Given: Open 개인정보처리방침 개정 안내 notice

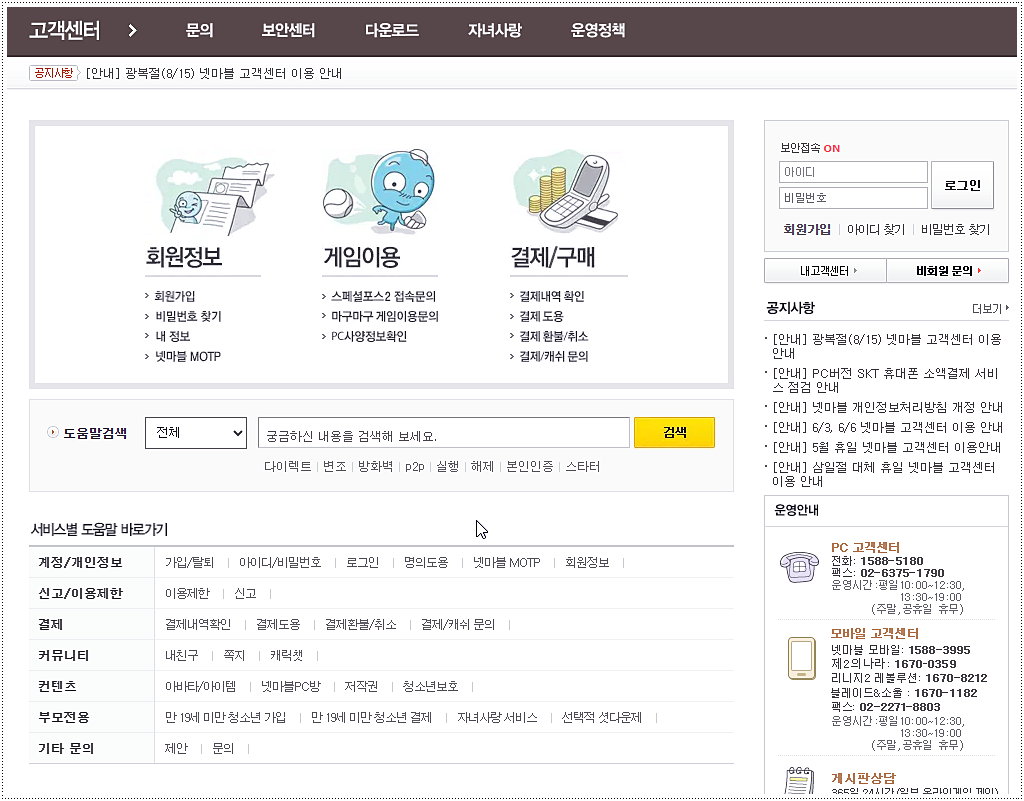Looking at the screenshot, I should (887, 407).
